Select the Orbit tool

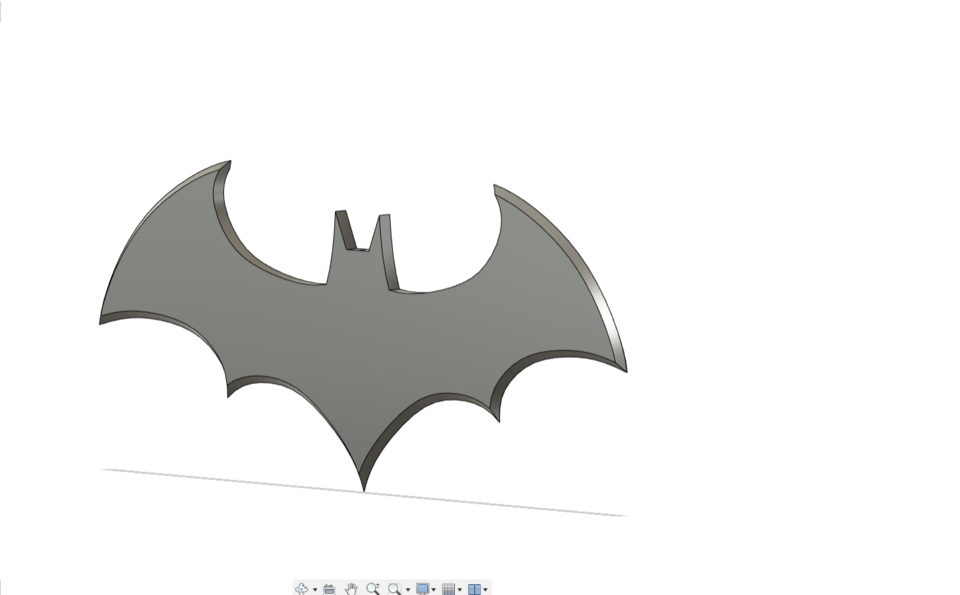click(301, 588)
